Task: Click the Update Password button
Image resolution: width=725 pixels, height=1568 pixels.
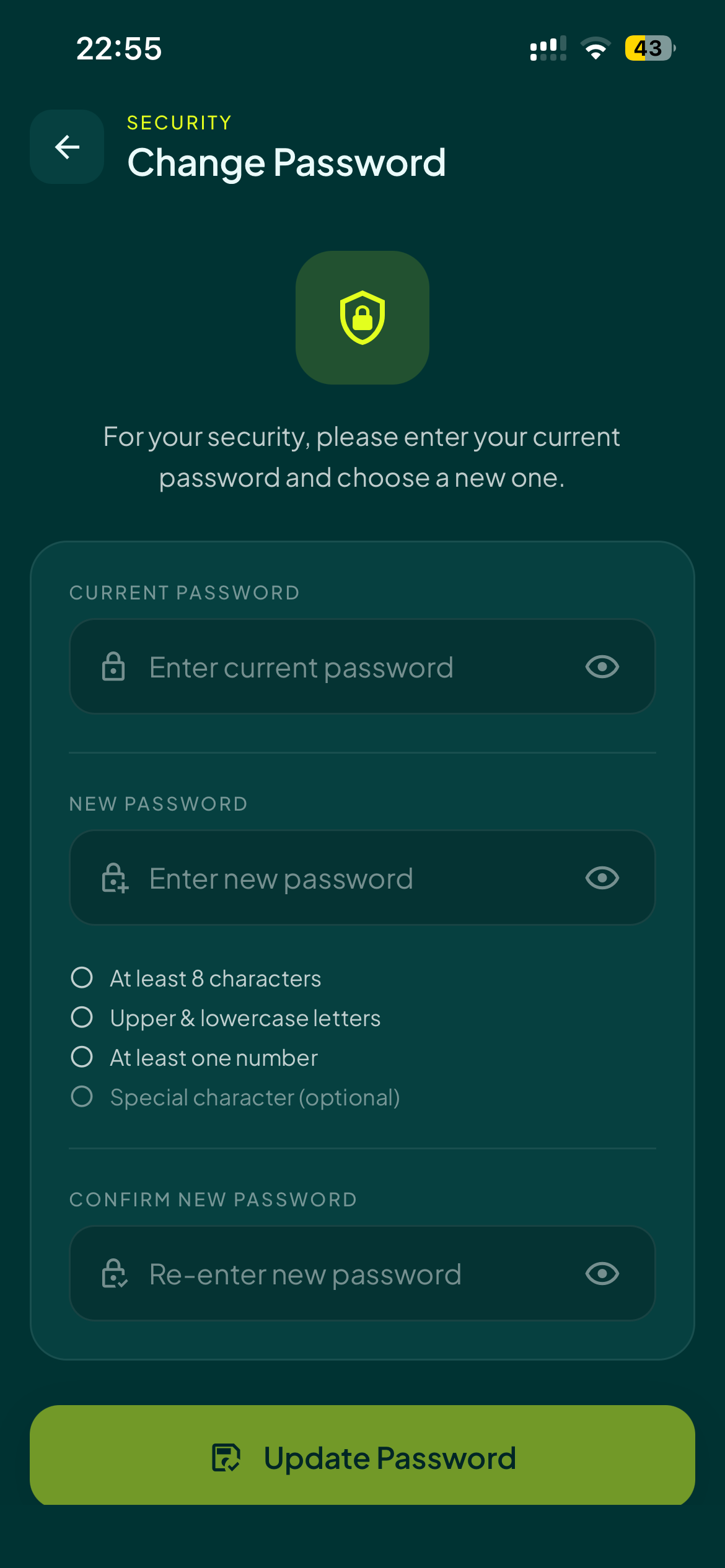Action: [x=362, y=1456]
